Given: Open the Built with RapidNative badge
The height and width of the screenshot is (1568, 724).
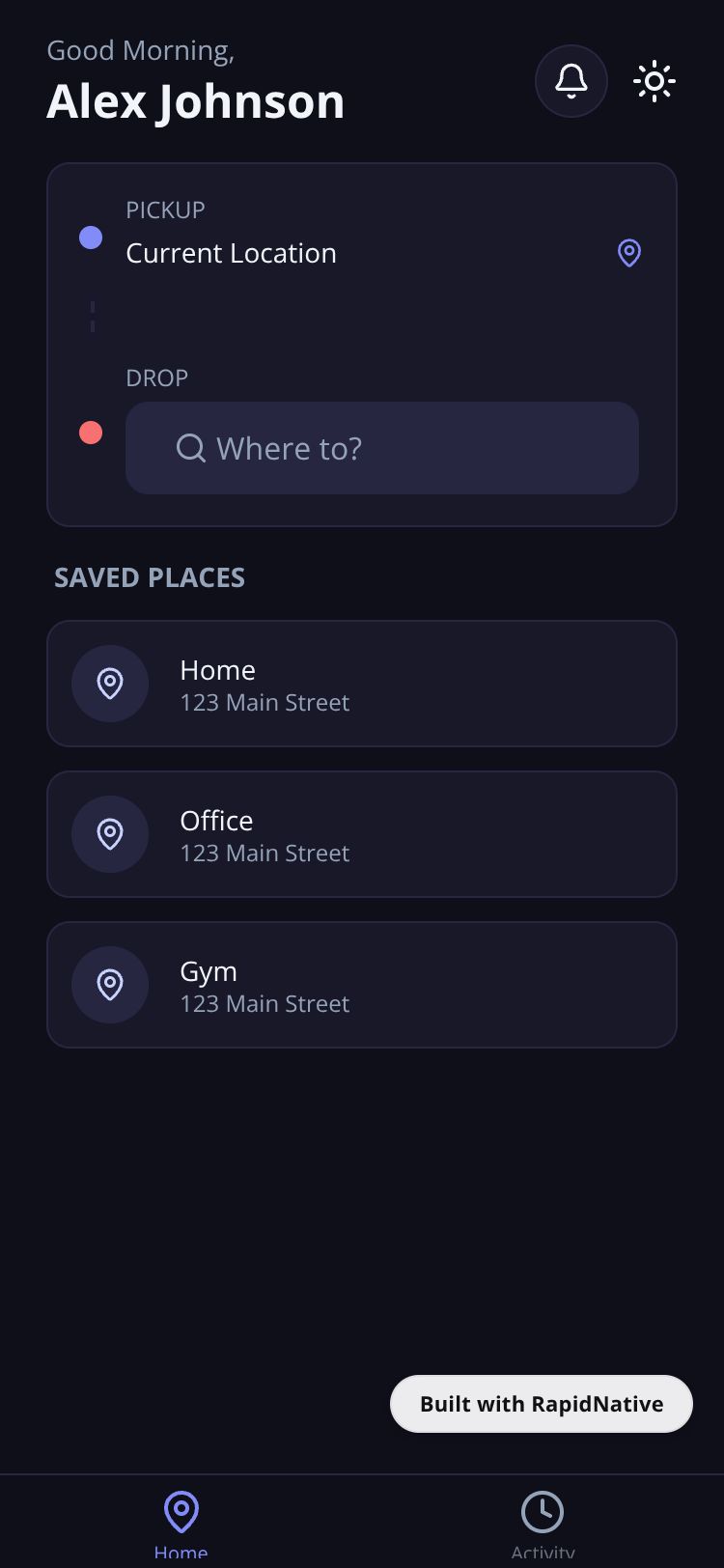Looking at the screenshot, I should pyautogui.click(x=542, y=1404).
